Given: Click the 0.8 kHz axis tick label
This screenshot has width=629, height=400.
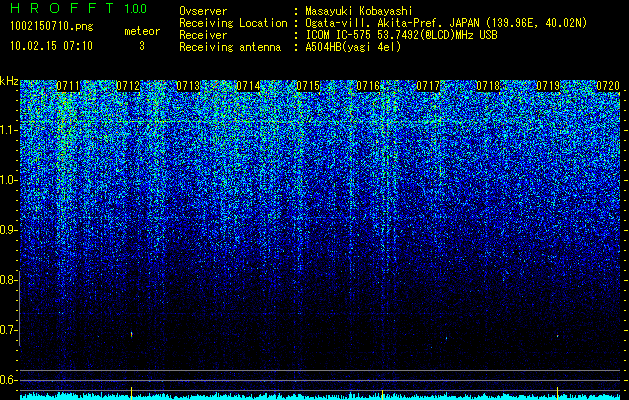Looking at the screenshot, I should (x=8, y=280).
